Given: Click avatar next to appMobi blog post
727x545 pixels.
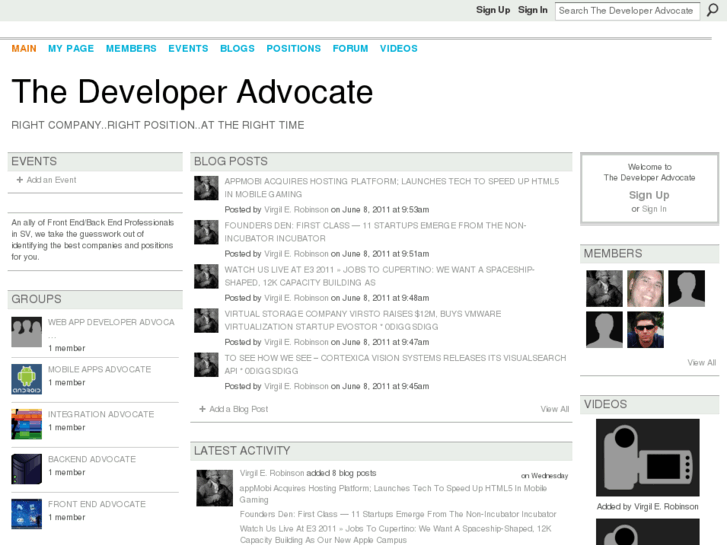Looking at the screenshot, I should pyautogui.click(x=206, y=188).
